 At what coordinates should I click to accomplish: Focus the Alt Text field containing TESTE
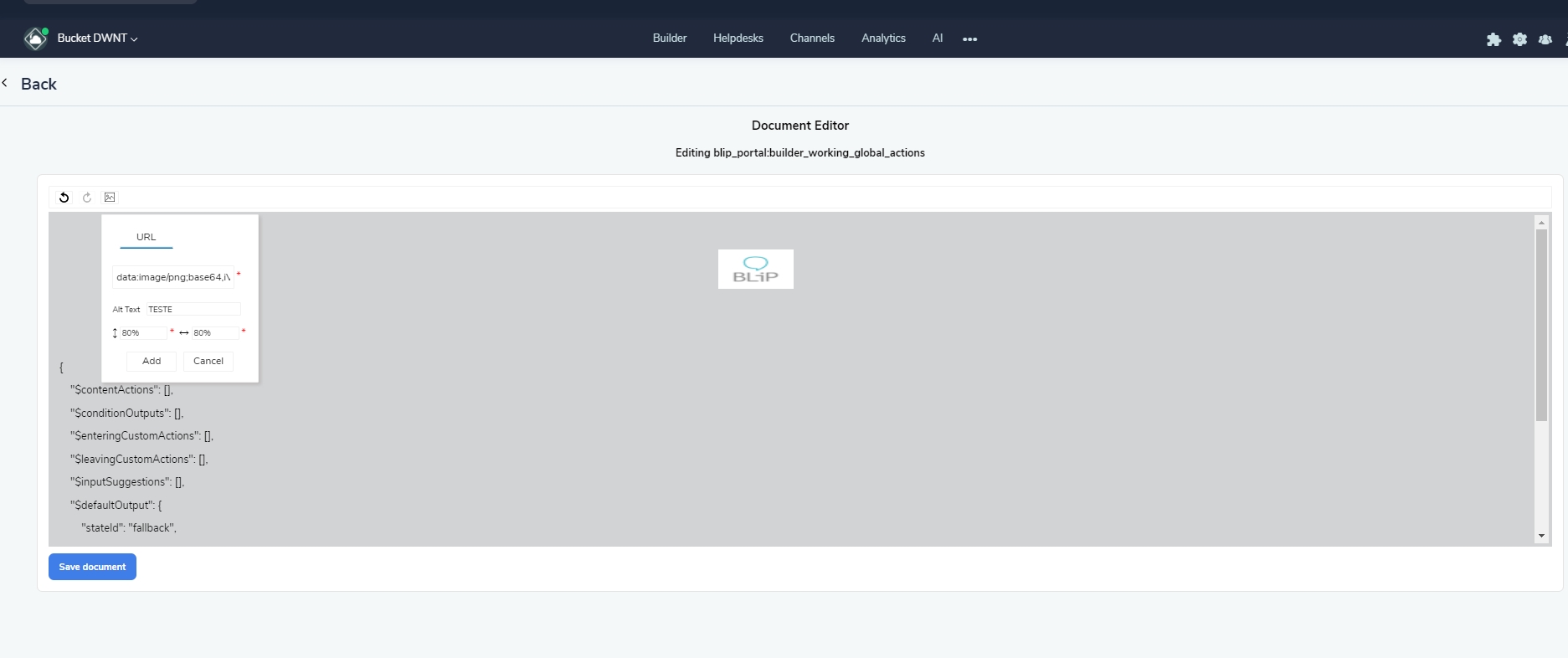[193, 310]
